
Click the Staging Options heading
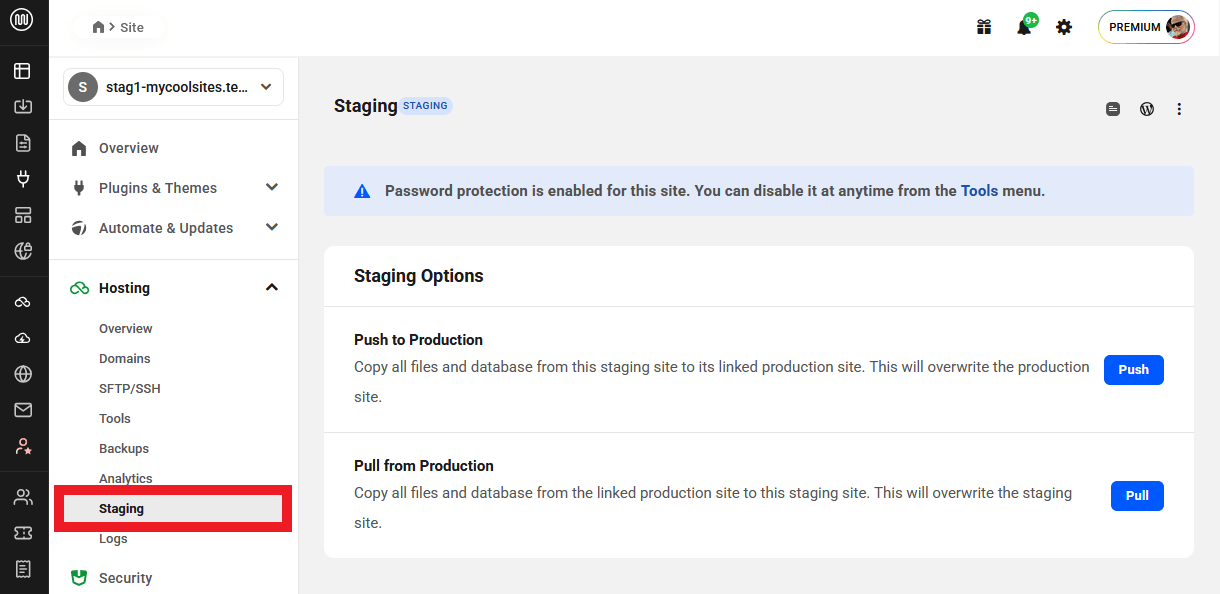click(419, 276)
